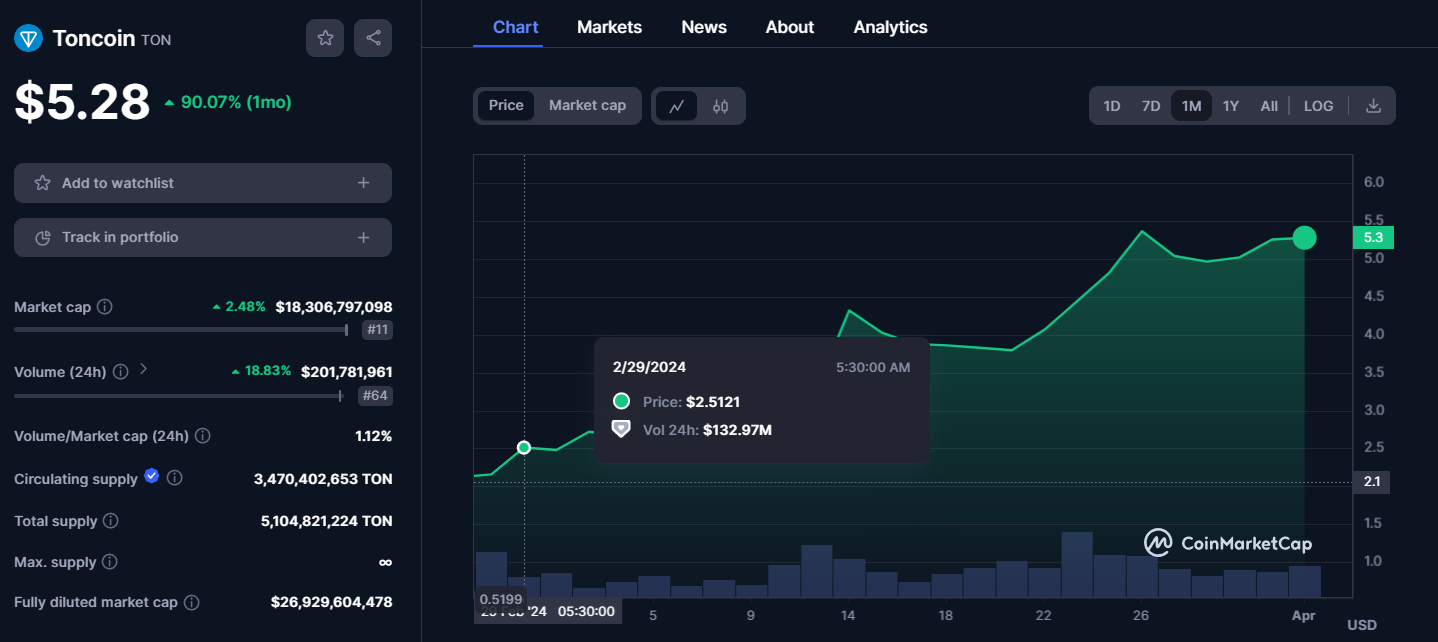The height and width of the screenshot is (642, 1438).
Task: Set chart range to All
Action: click(1269, 106)
